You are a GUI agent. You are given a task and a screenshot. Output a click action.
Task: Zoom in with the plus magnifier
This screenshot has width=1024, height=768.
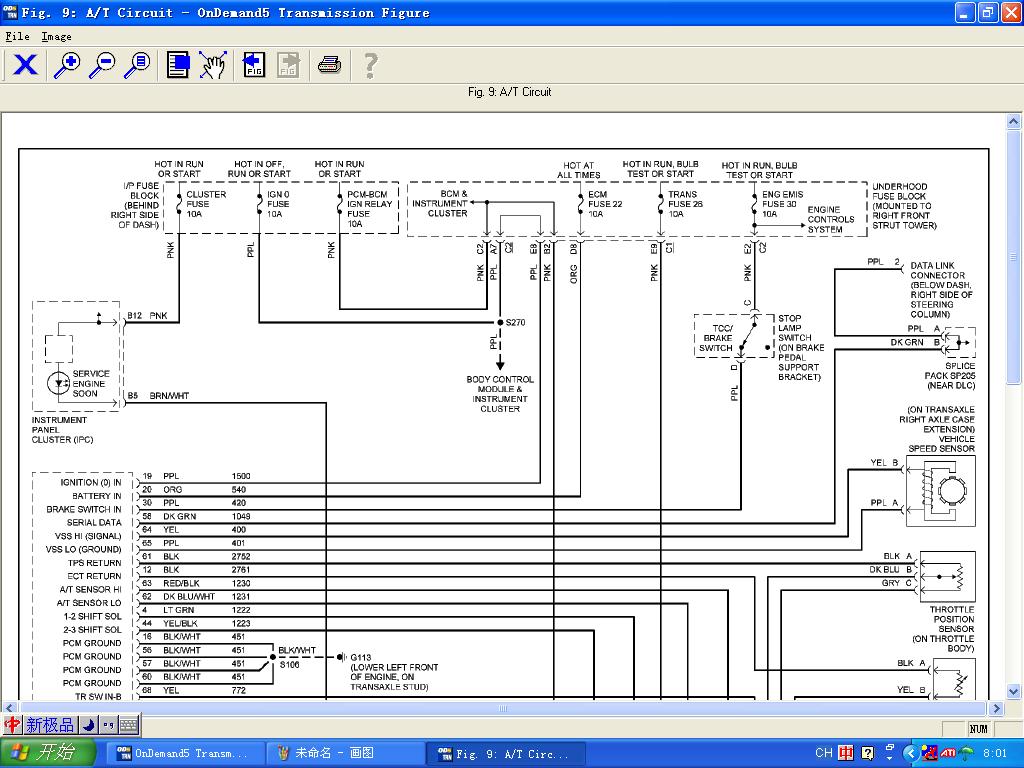click(x=67, y=65)
